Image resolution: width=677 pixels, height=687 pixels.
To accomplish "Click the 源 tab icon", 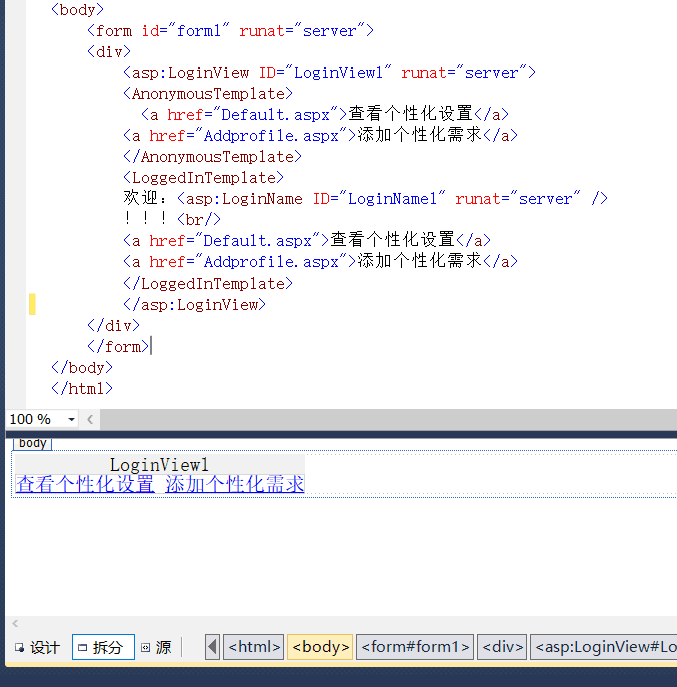I will [x=145, y=647].
